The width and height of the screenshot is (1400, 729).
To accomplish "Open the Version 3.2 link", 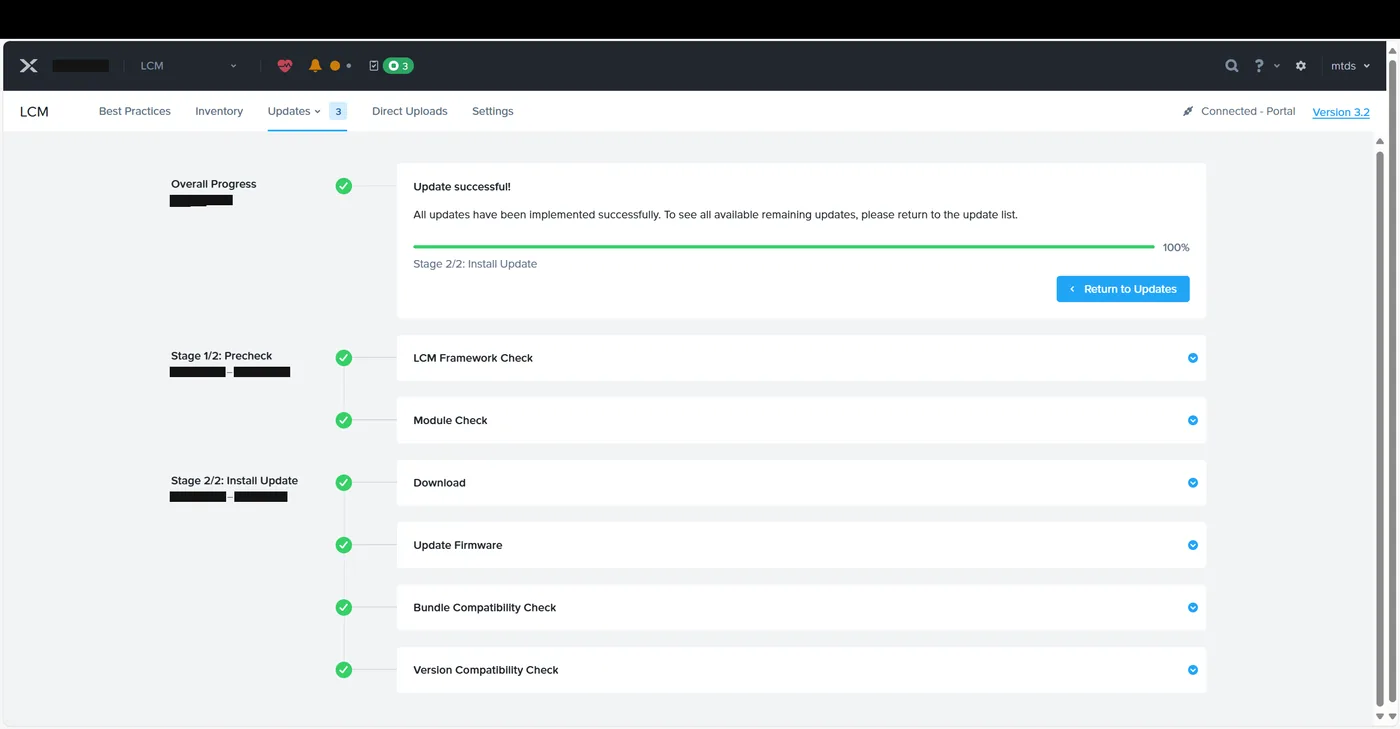I will [x=1341, y=112].
